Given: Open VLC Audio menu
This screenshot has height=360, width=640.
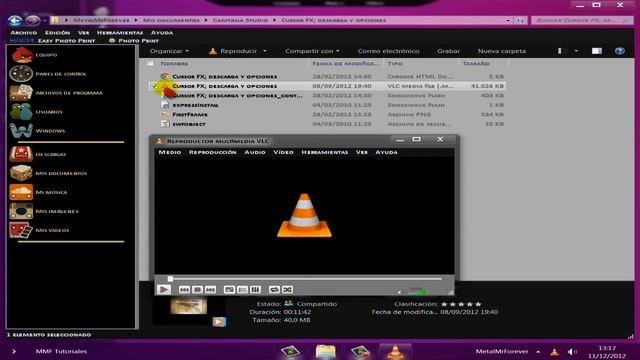Looking at the screenshot, I should pos(255,152).
